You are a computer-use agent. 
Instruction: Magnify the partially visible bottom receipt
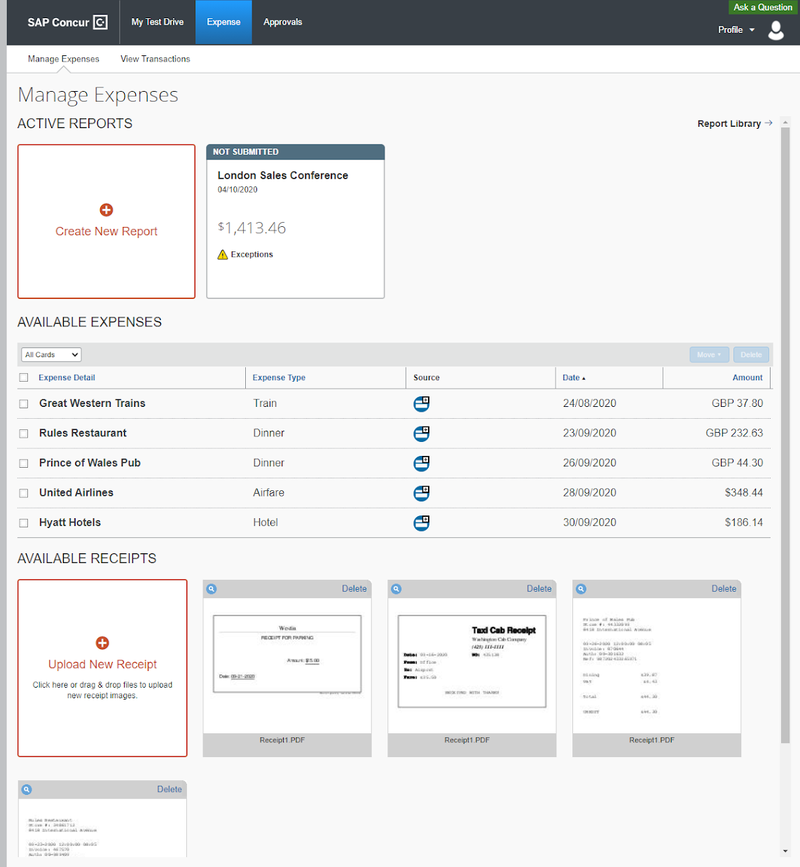tap(27, 790)
